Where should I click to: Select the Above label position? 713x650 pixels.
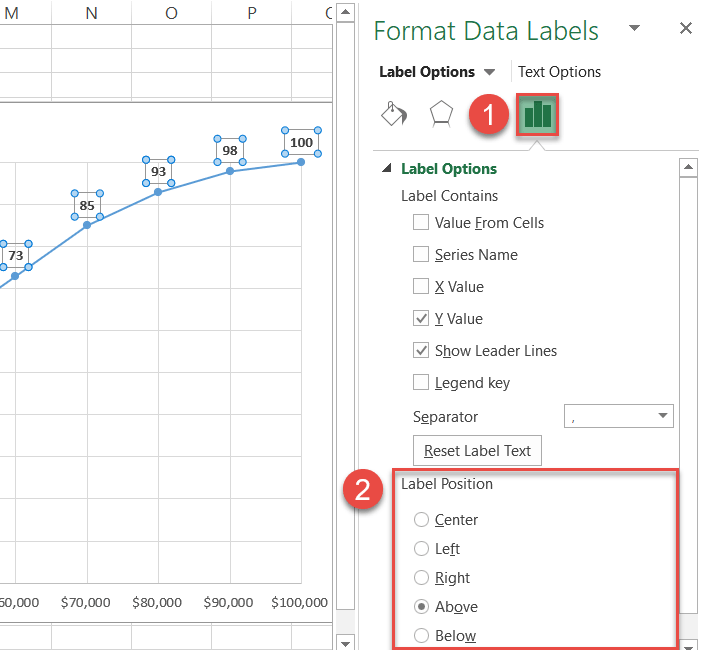point(421,607)
